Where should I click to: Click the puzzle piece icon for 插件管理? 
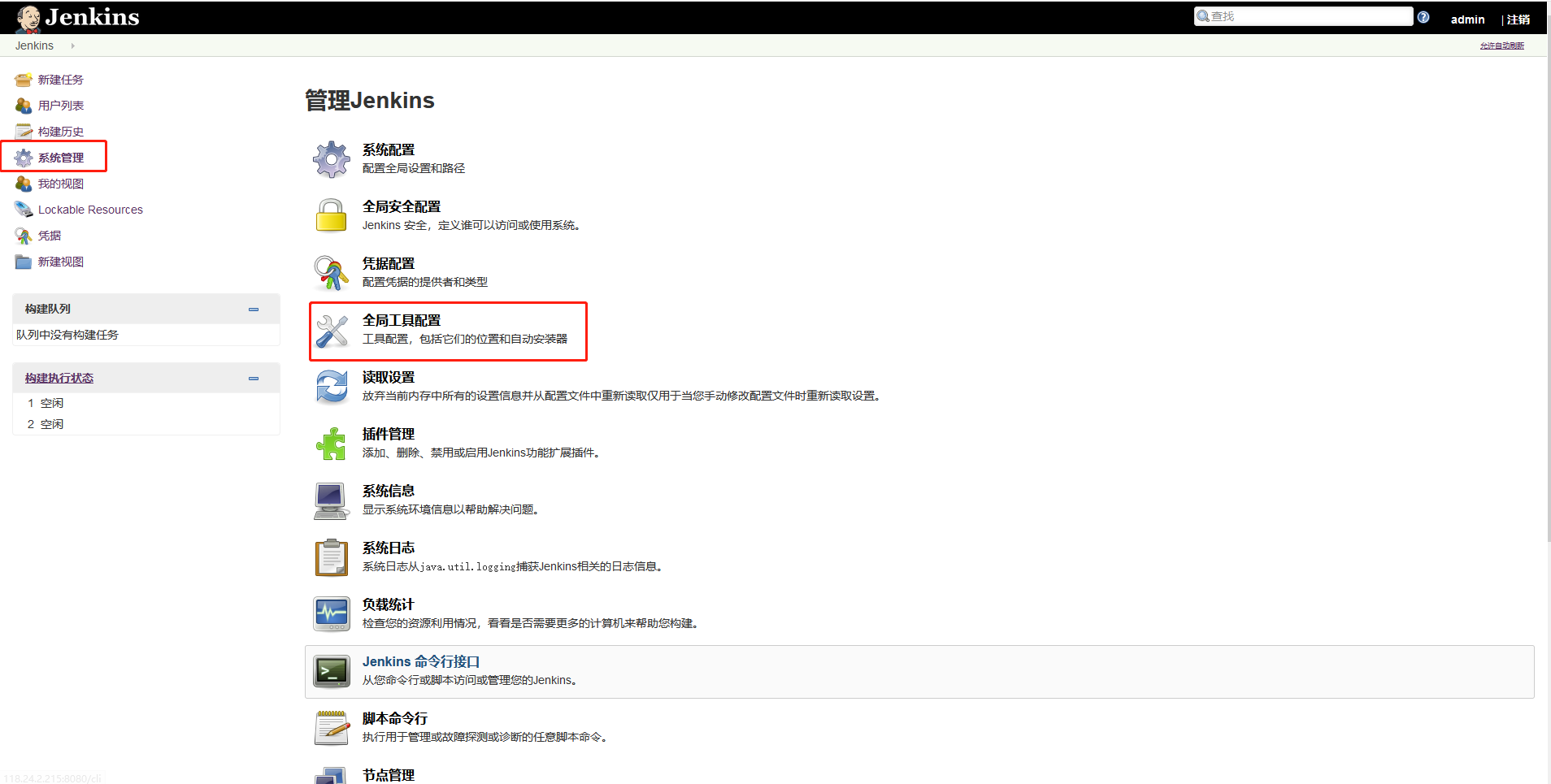[332, 444]
